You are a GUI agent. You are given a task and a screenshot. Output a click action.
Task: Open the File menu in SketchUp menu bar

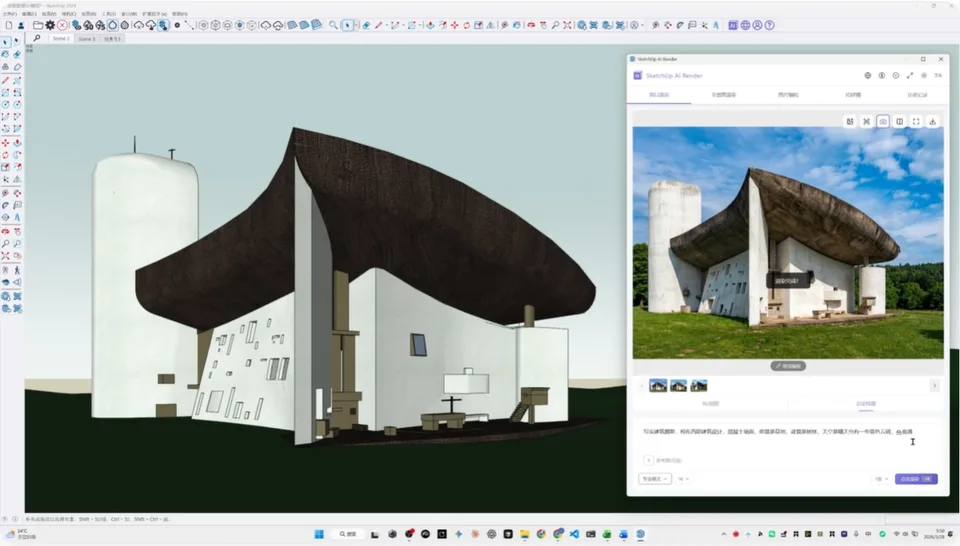coord(10,13)
